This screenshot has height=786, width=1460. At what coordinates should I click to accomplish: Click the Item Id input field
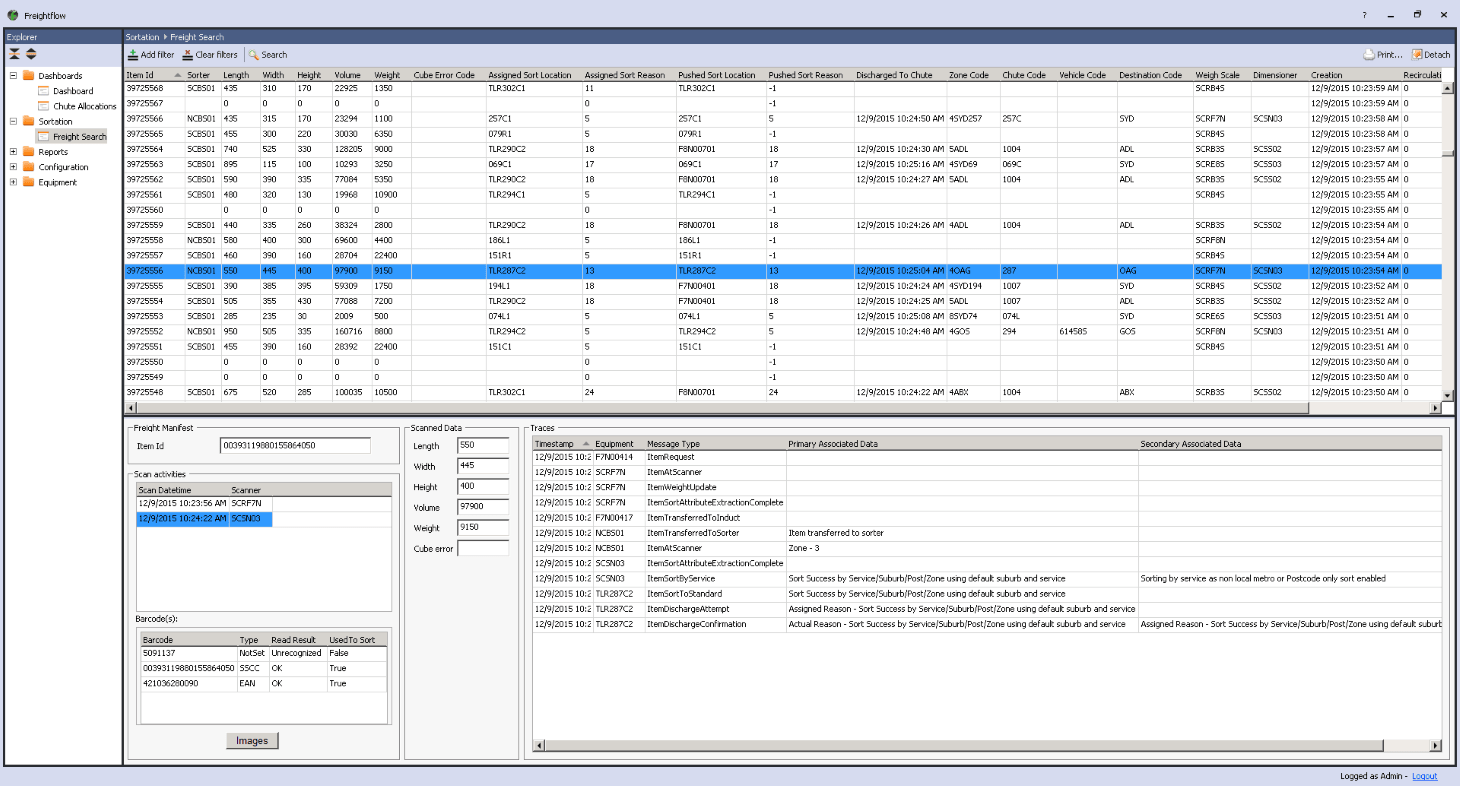295,446
